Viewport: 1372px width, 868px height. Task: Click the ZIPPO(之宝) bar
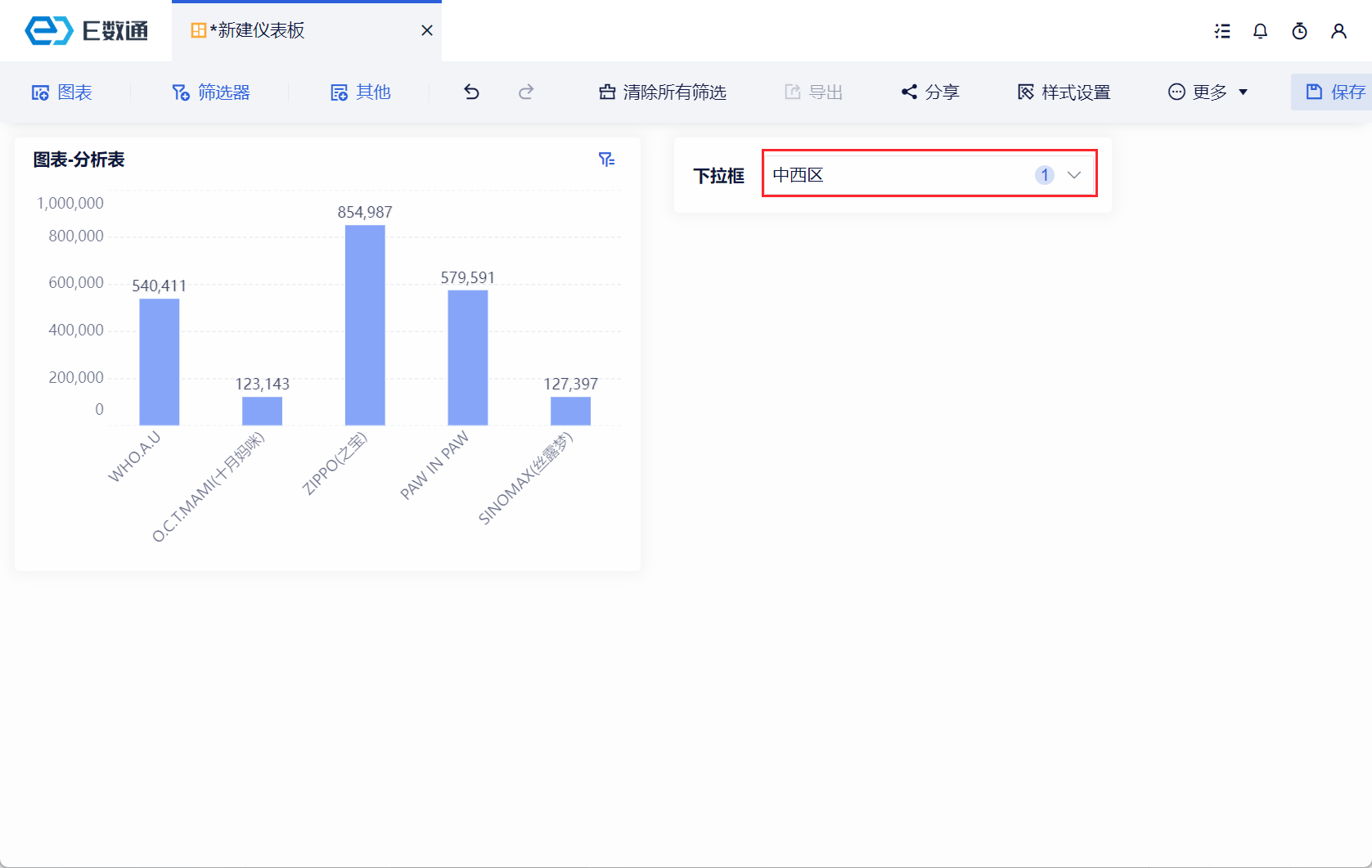(365, 325)
